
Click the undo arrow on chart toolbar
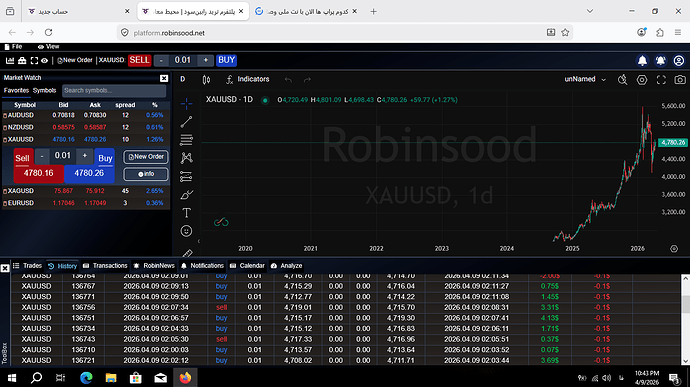tap(288, 80)
